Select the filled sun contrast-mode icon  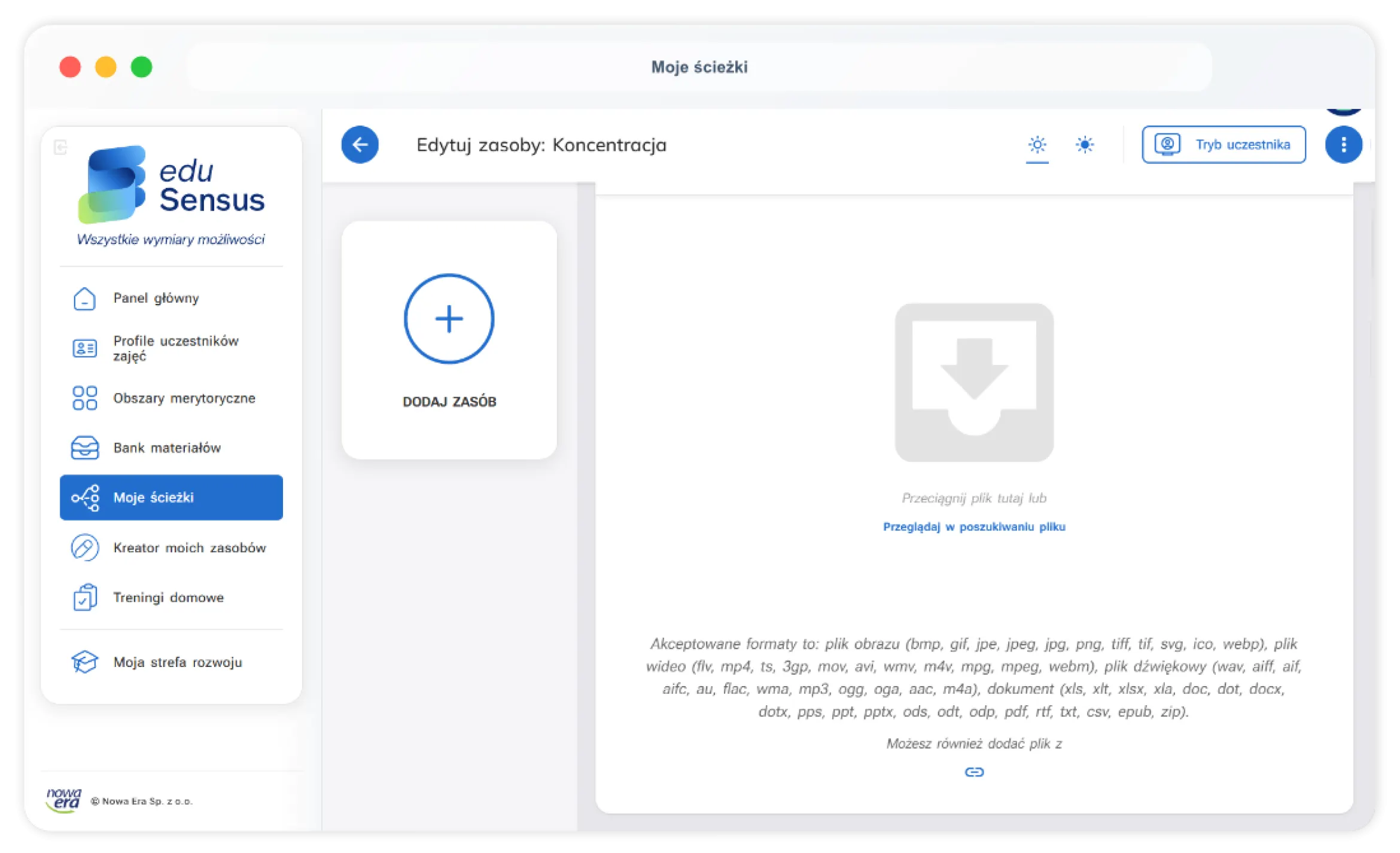click(x=1084, y=144)
